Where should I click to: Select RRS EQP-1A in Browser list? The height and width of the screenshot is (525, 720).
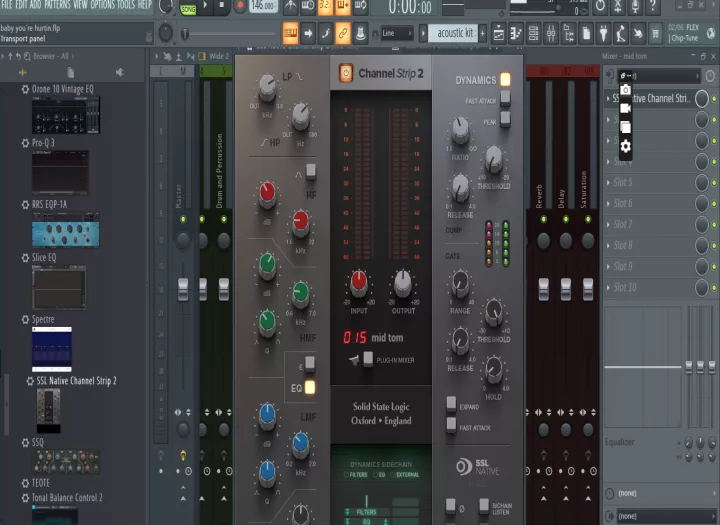click(x=50, y=204)
